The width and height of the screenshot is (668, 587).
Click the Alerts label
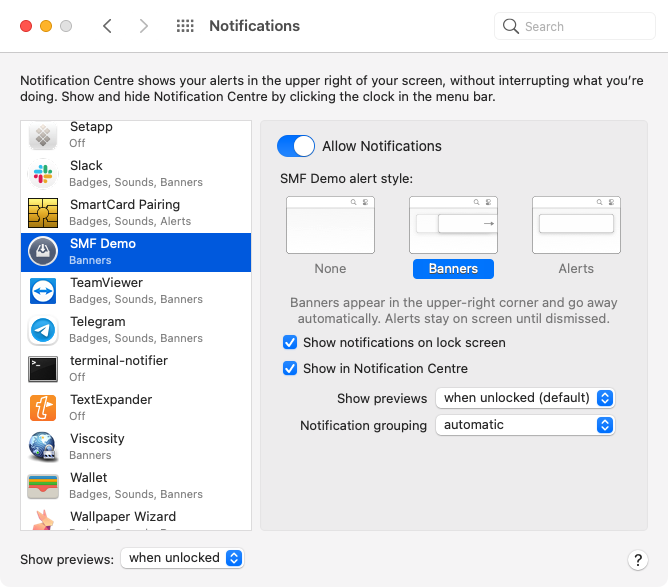576,269
